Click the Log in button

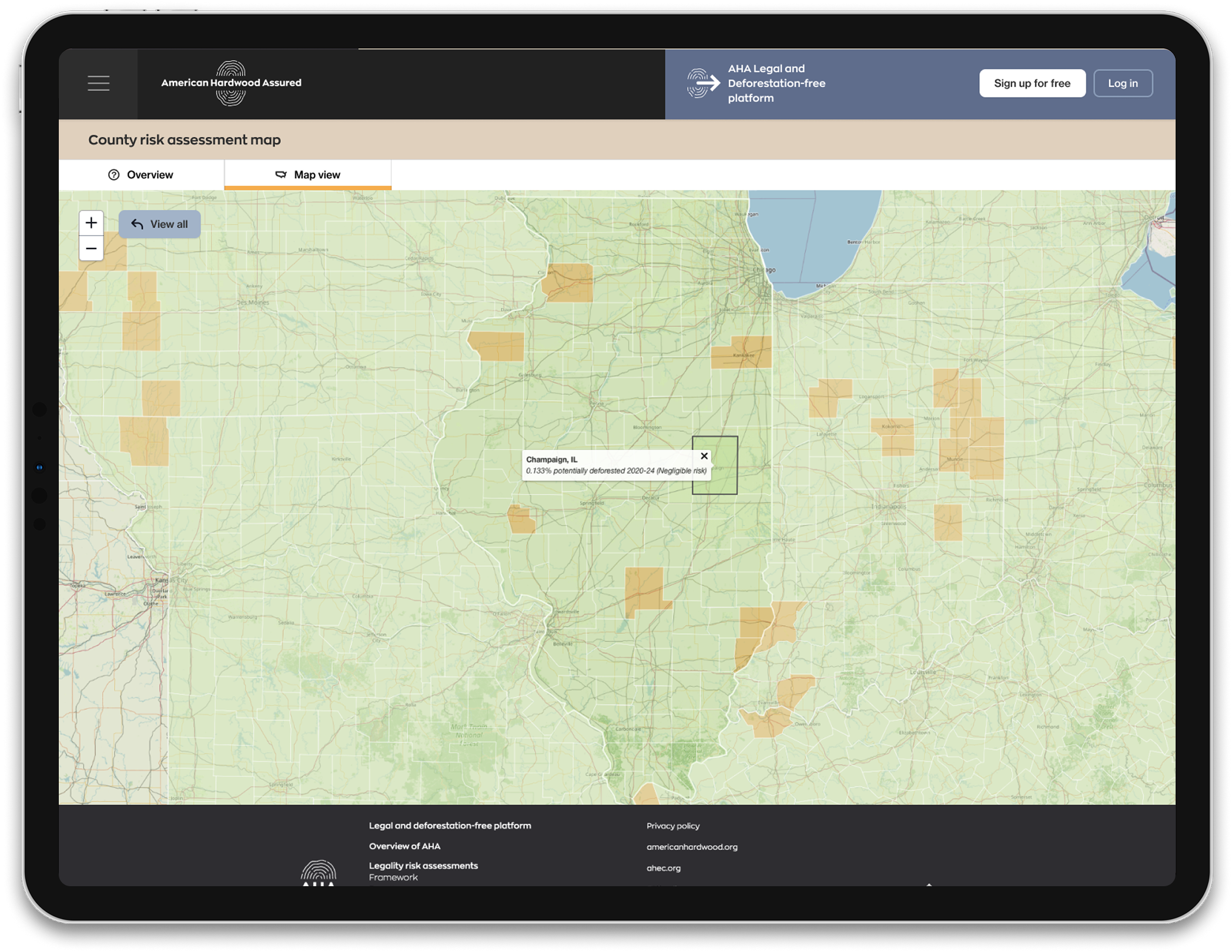pos(1122,83)
